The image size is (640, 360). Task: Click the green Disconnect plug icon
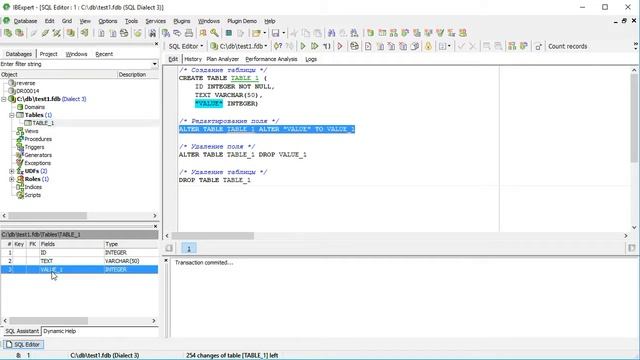coord(45,33)
